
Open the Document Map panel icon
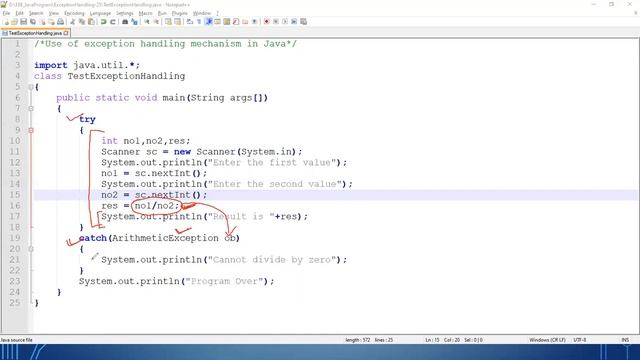point(227,22)
